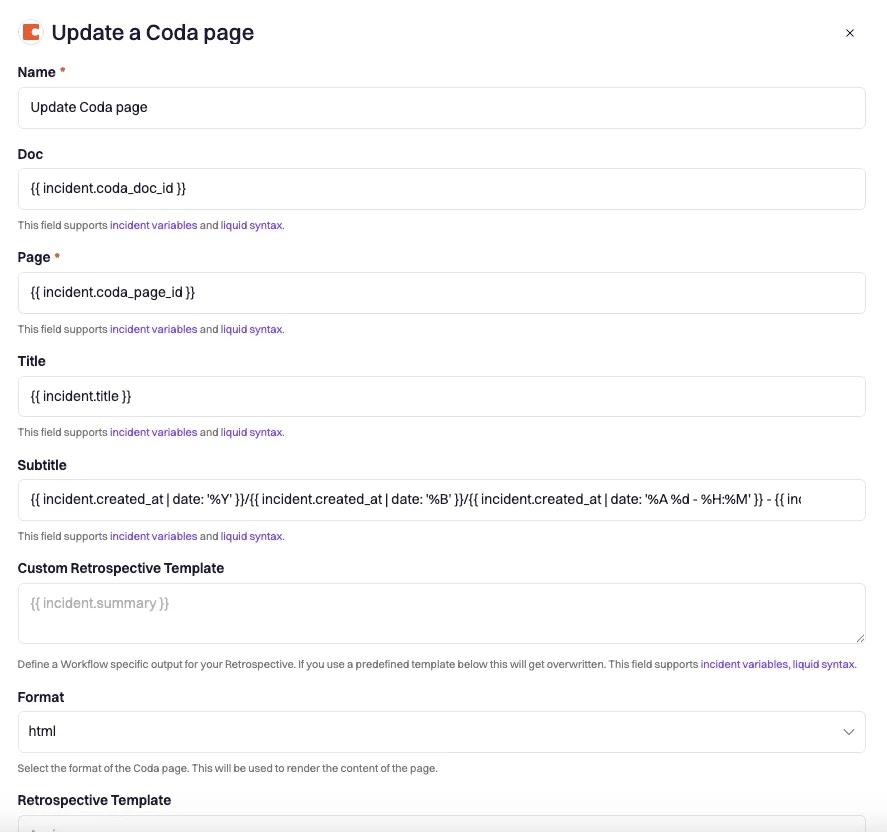Click the Subtitle input field

point(441,500)
